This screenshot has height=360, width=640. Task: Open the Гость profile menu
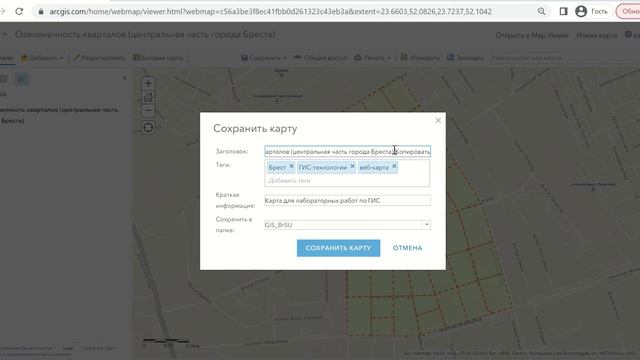click(591, 11)
